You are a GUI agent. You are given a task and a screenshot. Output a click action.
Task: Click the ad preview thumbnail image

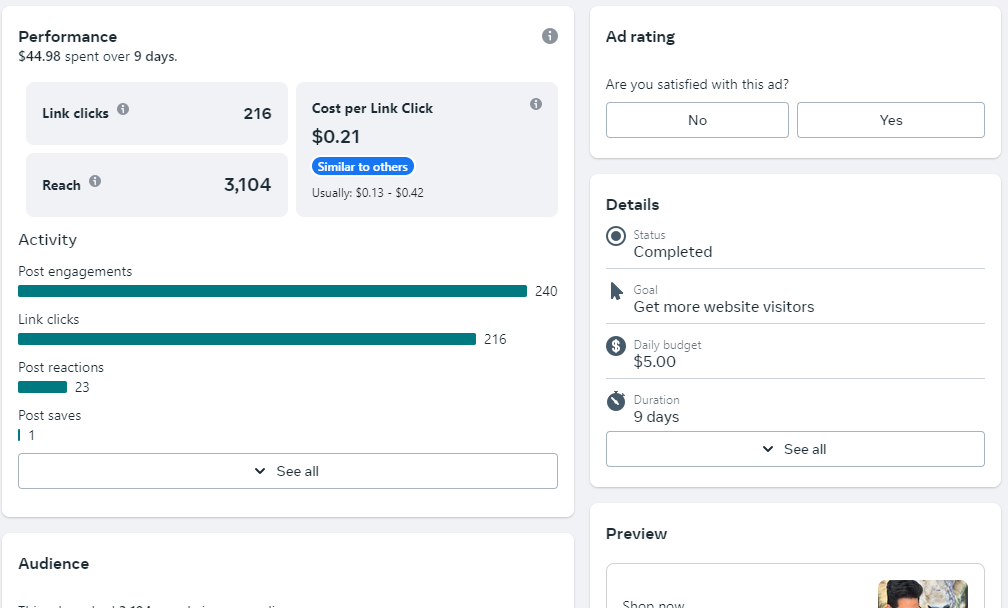(x=922, y=594)
